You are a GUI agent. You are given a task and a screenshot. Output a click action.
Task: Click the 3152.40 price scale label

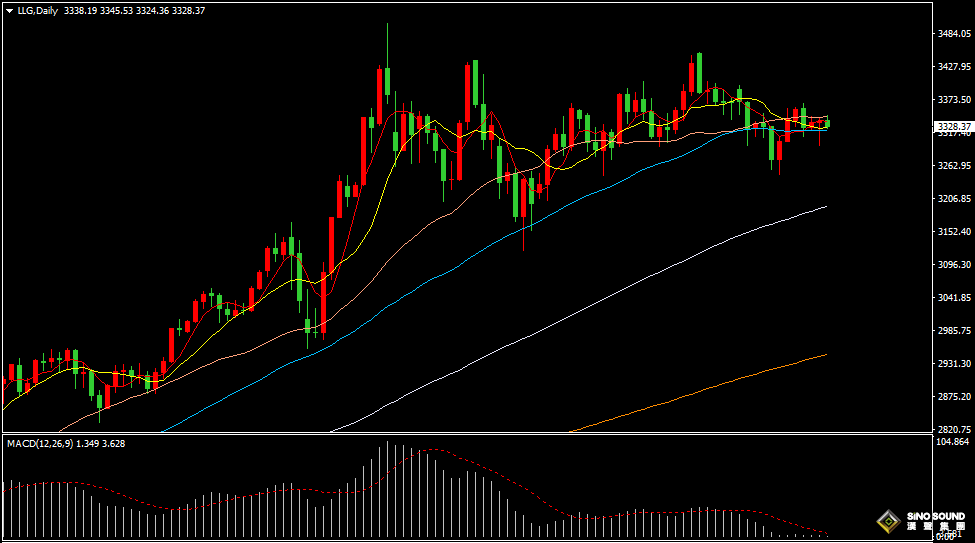click(x=954, y=231)
